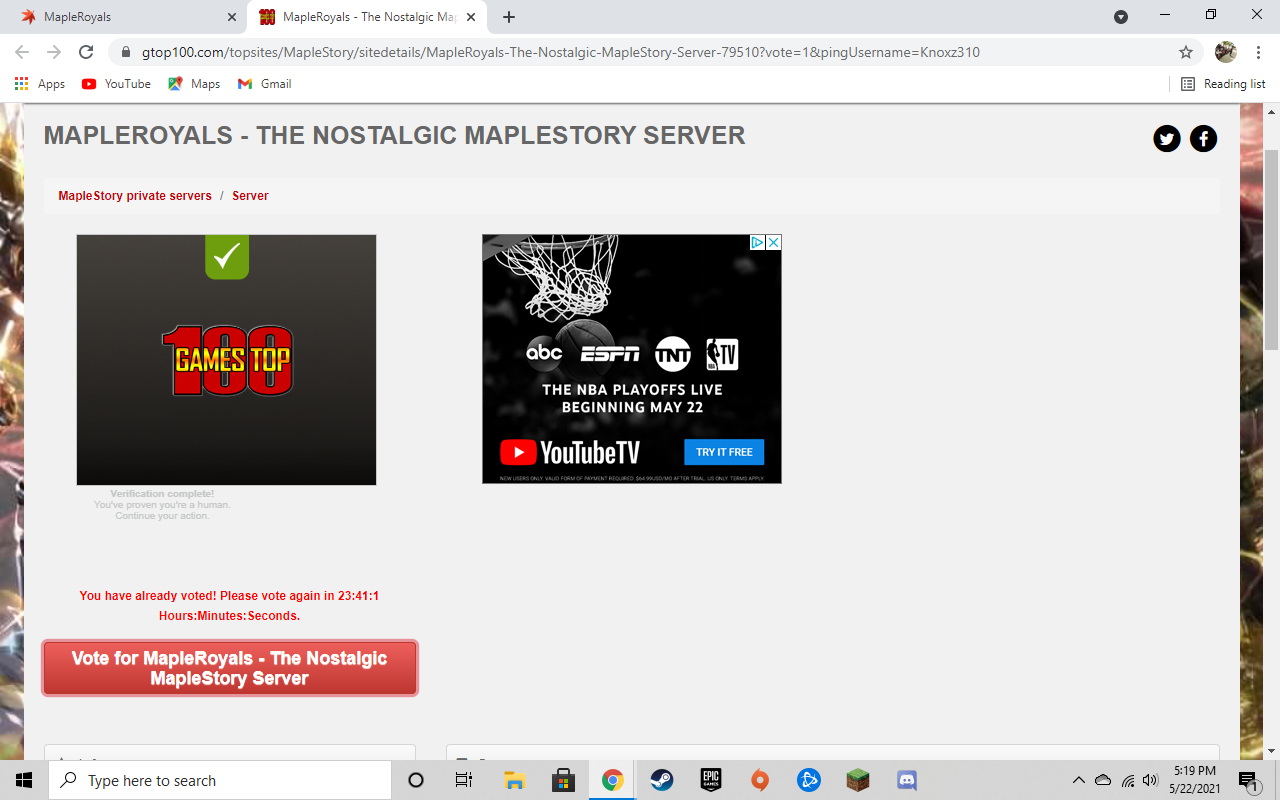Close the active gtop100 tab
The height and width of the screenshot is (800, 1280).
point(470,17)
